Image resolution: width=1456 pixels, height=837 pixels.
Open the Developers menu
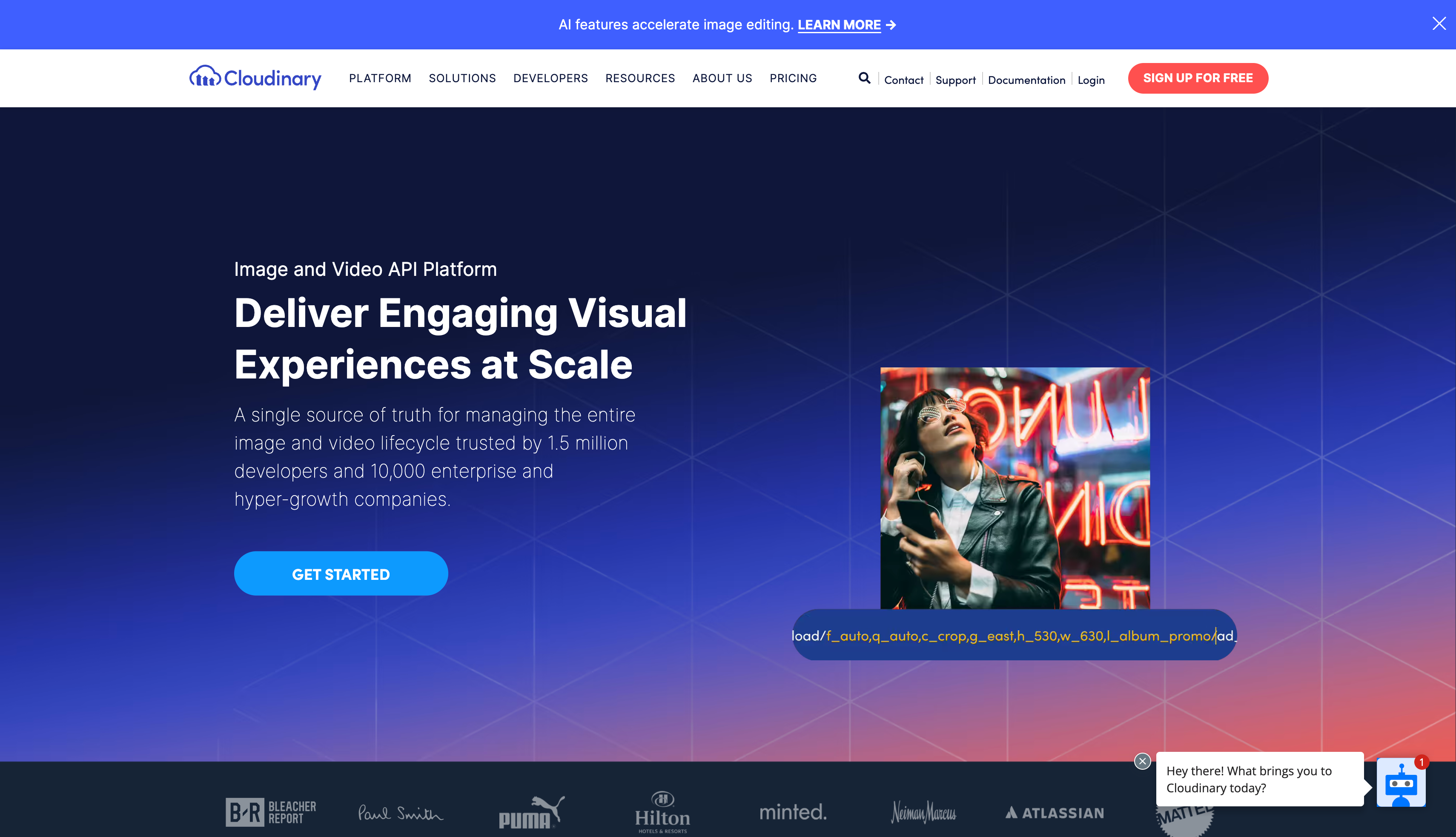coord(550,78)
